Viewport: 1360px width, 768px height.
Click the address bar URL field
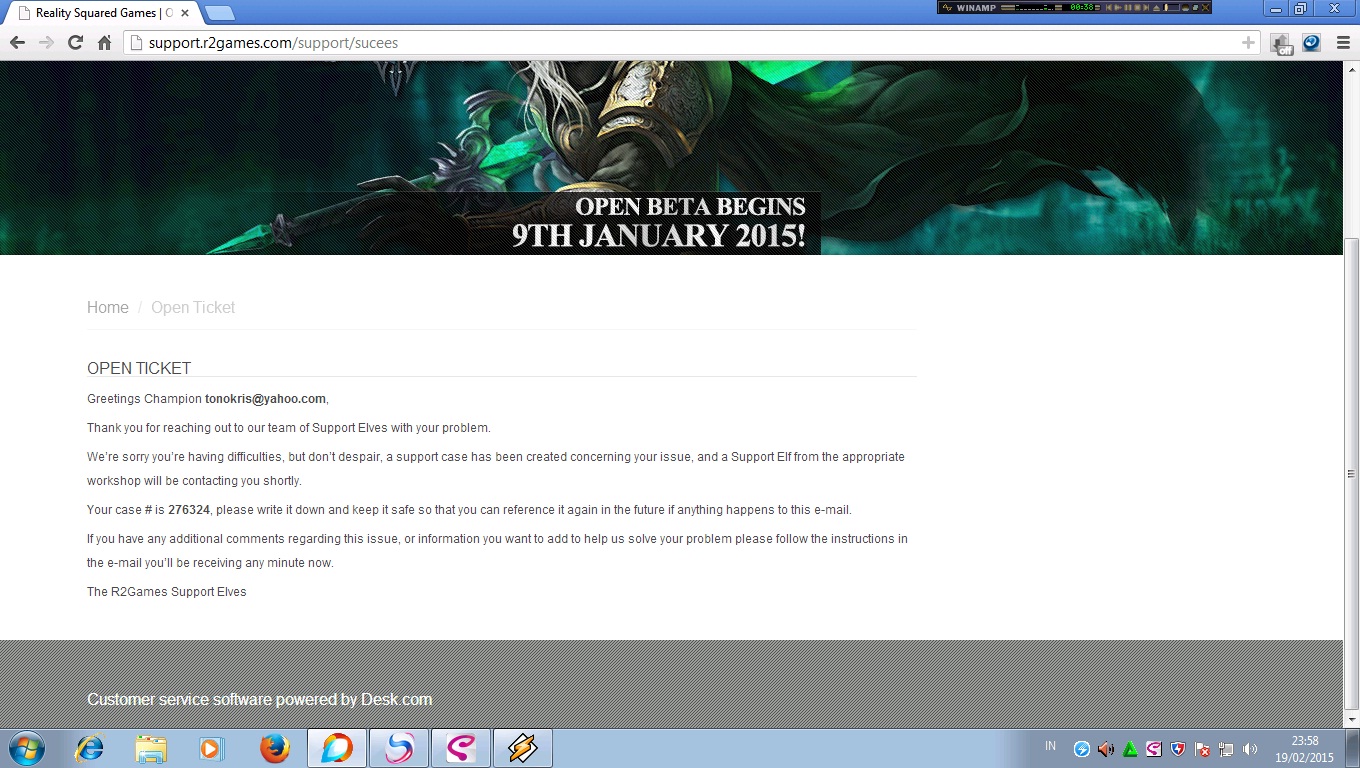680,42
